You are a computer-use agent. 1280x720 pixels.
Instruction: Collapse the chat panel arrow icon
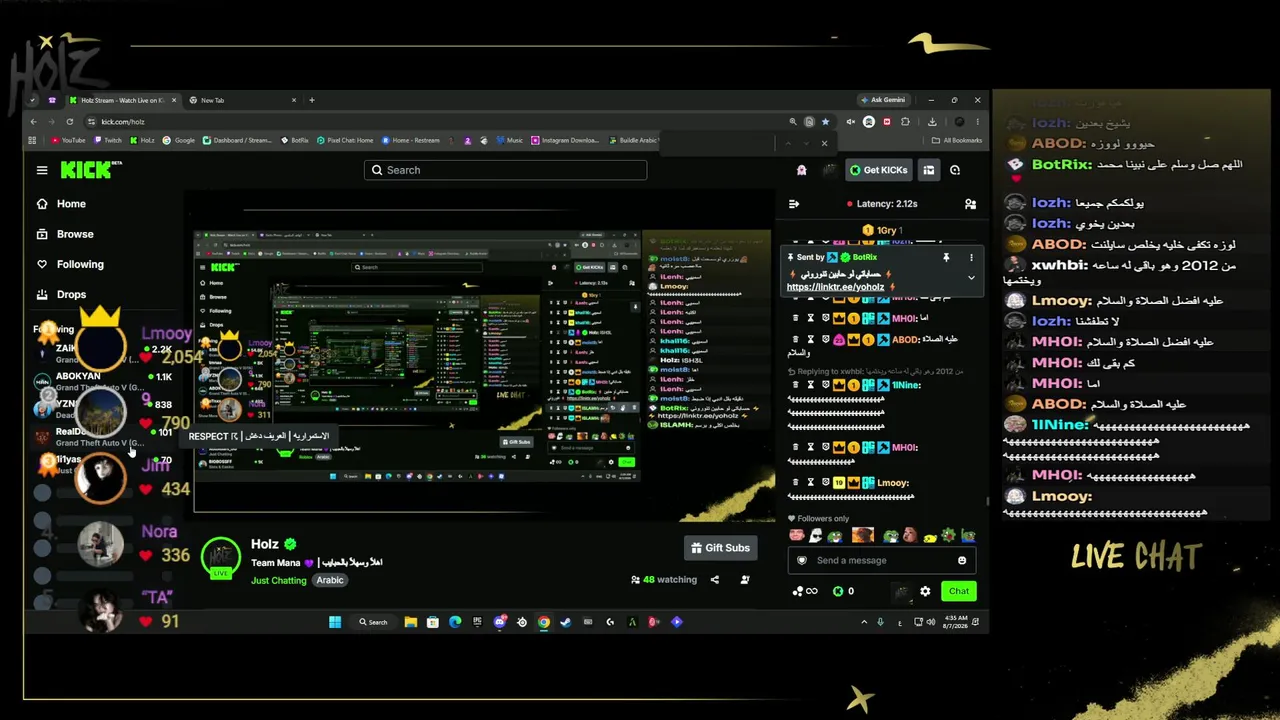[794, 204]
